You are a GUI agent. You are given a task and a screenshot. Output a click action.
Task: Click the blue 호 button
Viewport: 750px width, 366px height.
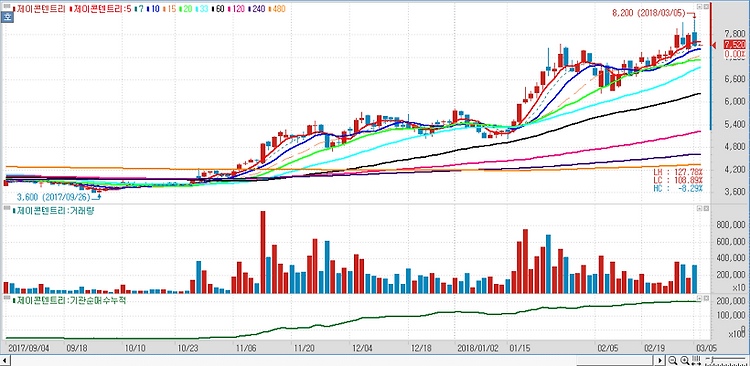tap(7, 17)
